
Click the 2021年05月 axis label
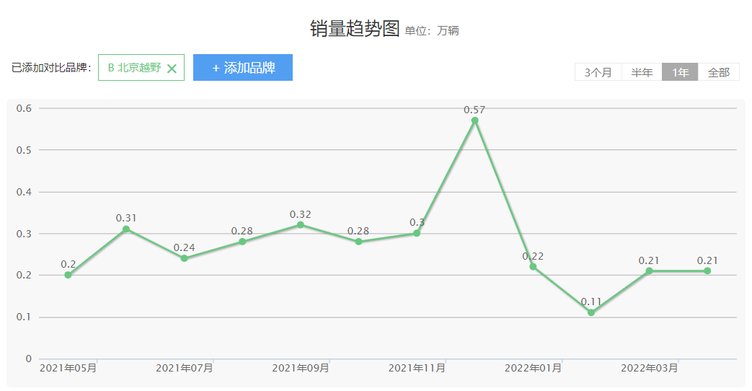(68, 368)
